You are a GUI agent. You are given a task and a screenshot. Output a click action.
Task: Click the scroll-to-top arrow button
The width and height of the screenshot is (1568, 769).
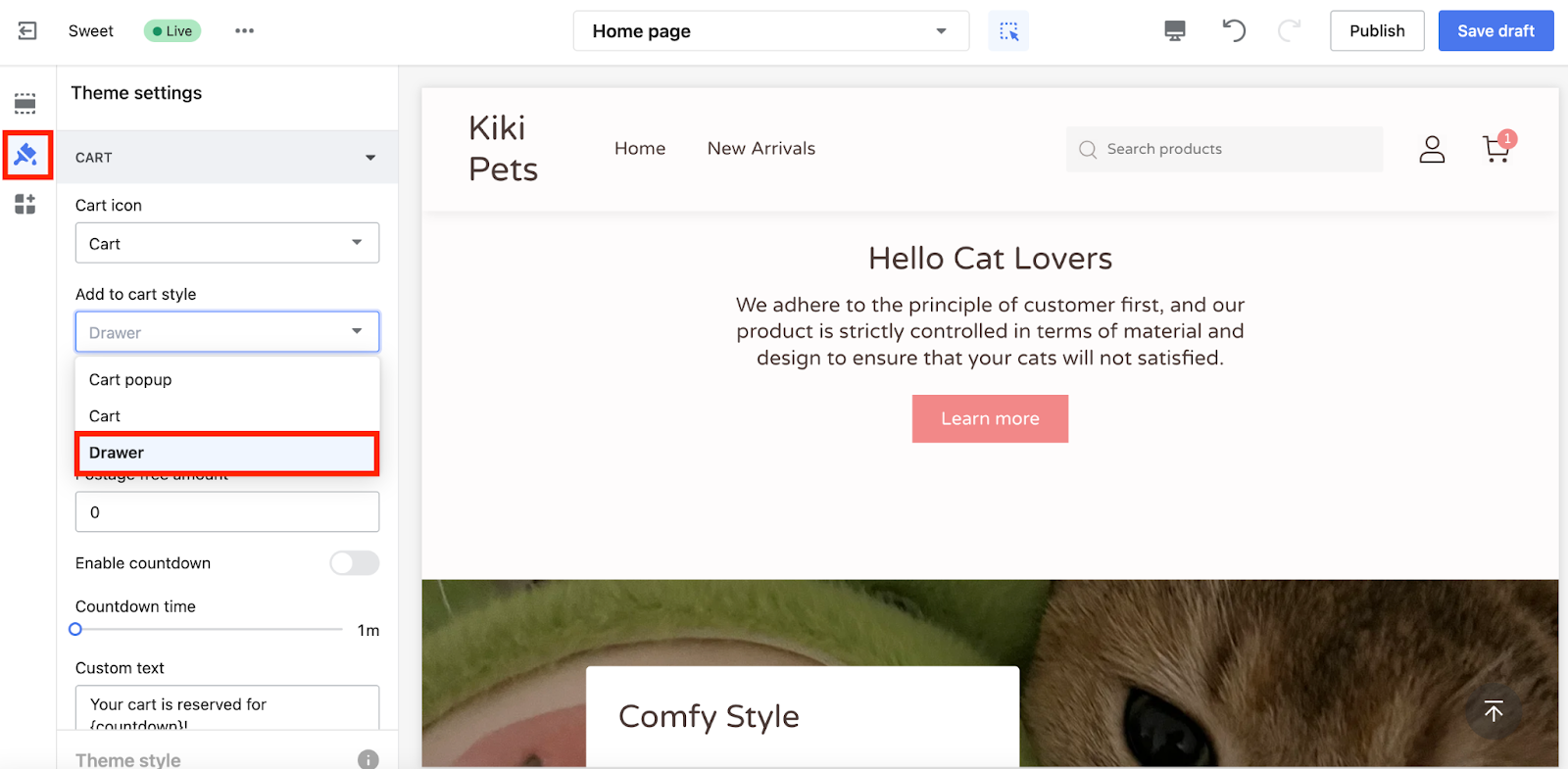(x=1494, y=711)
